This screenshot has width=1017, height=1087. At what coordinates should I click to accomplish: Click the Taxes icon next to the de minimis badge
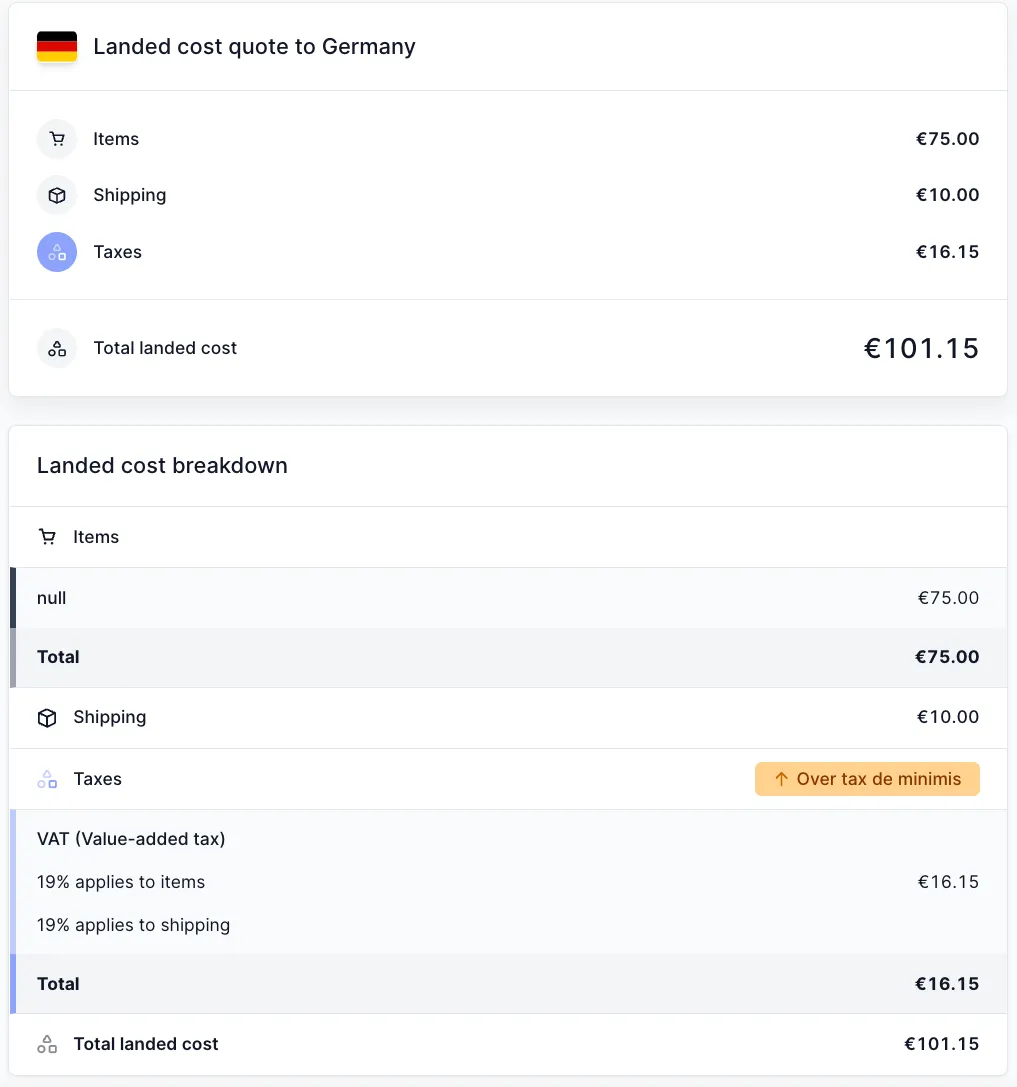click(x=47, y=779)
